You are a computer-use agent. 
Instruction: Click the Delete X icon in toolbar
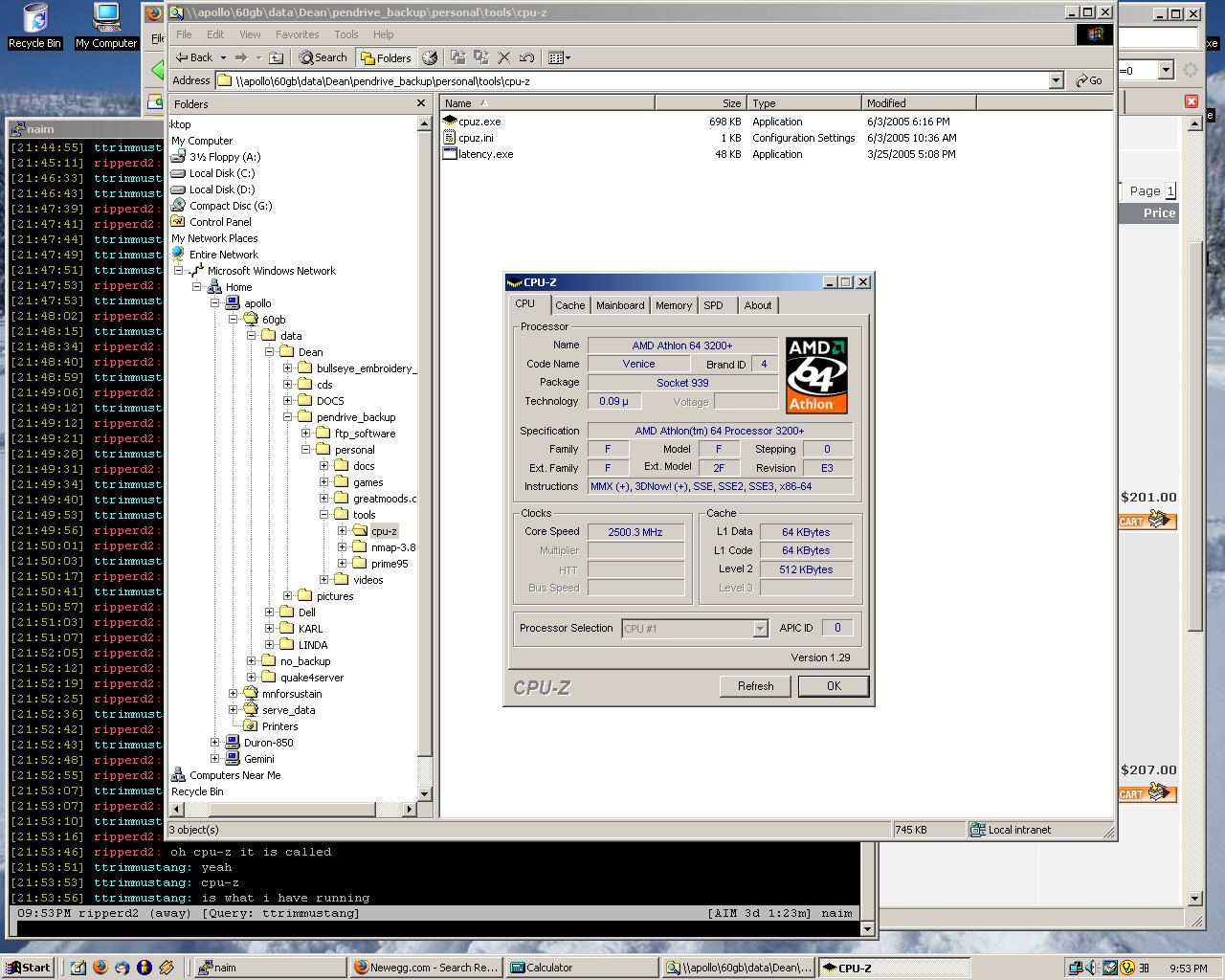[x=504, y=57]
